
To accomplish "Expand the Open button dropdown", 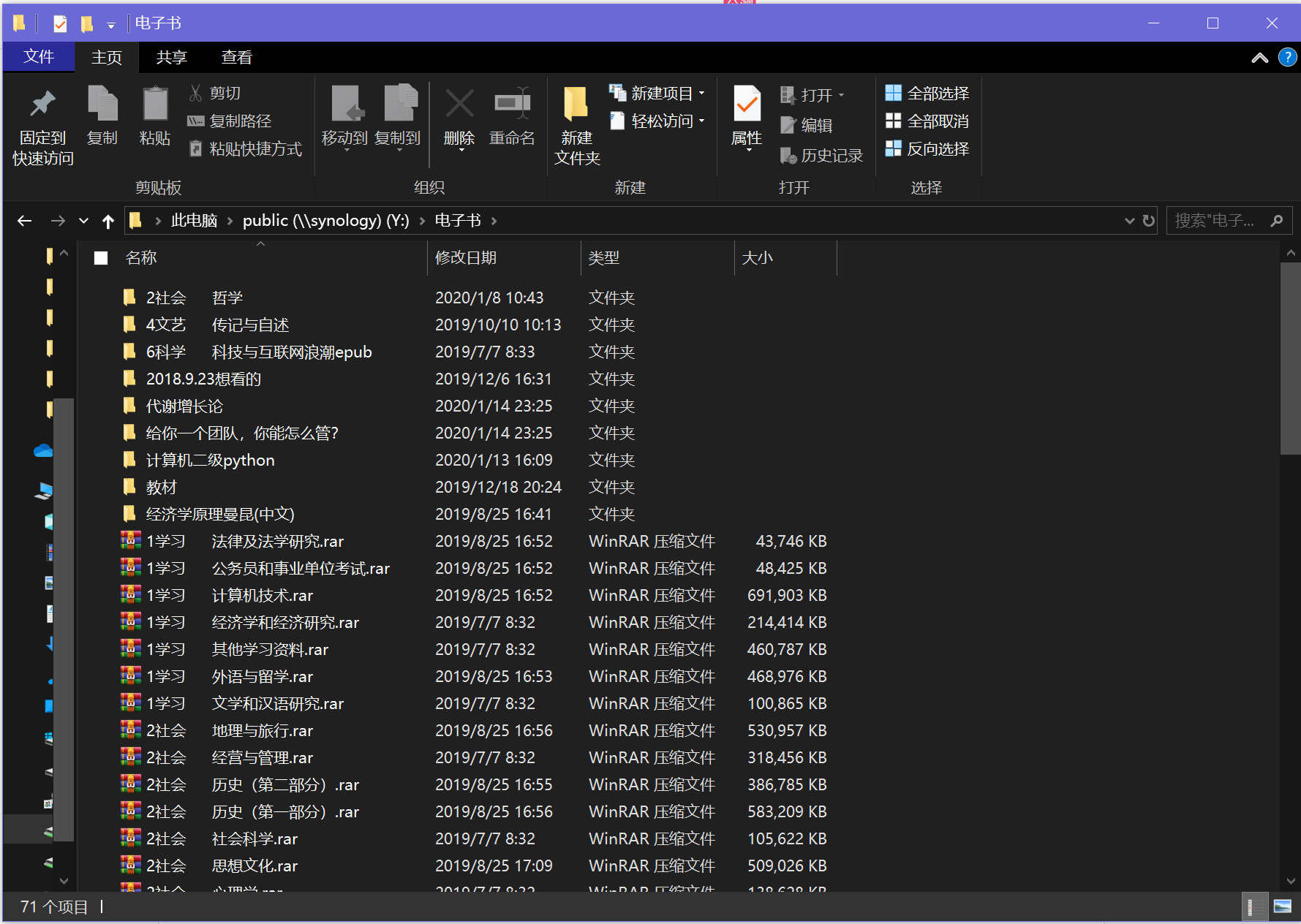I will click(841, 95).
